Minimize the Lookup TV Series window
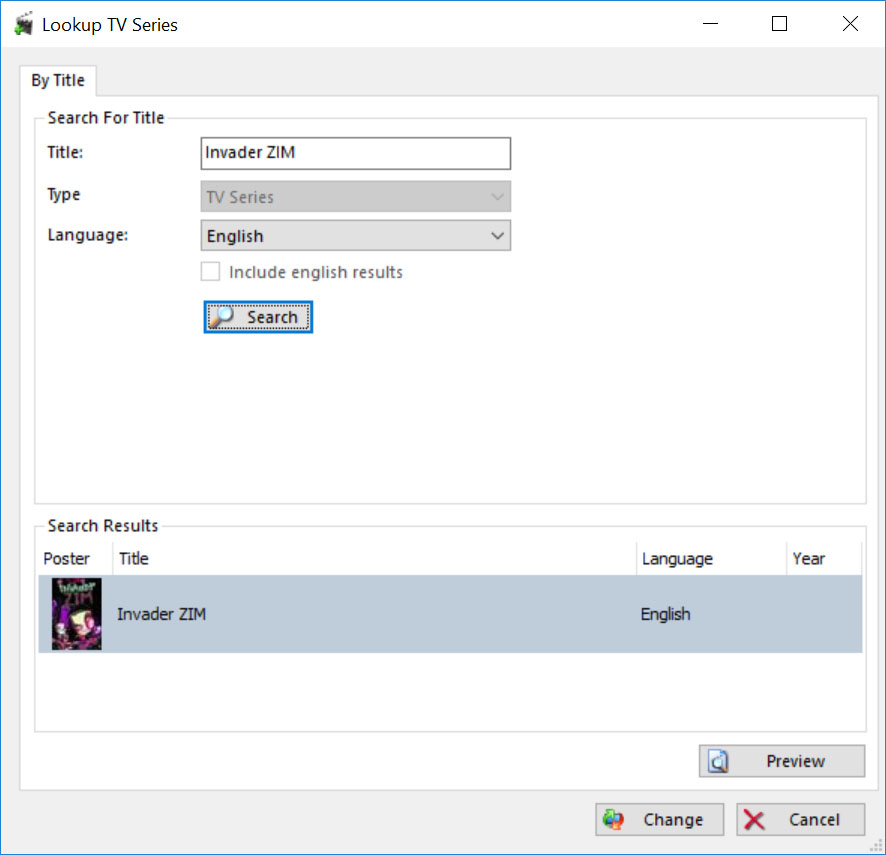Viewport: 886px width, 855px height. coord(710,24)
